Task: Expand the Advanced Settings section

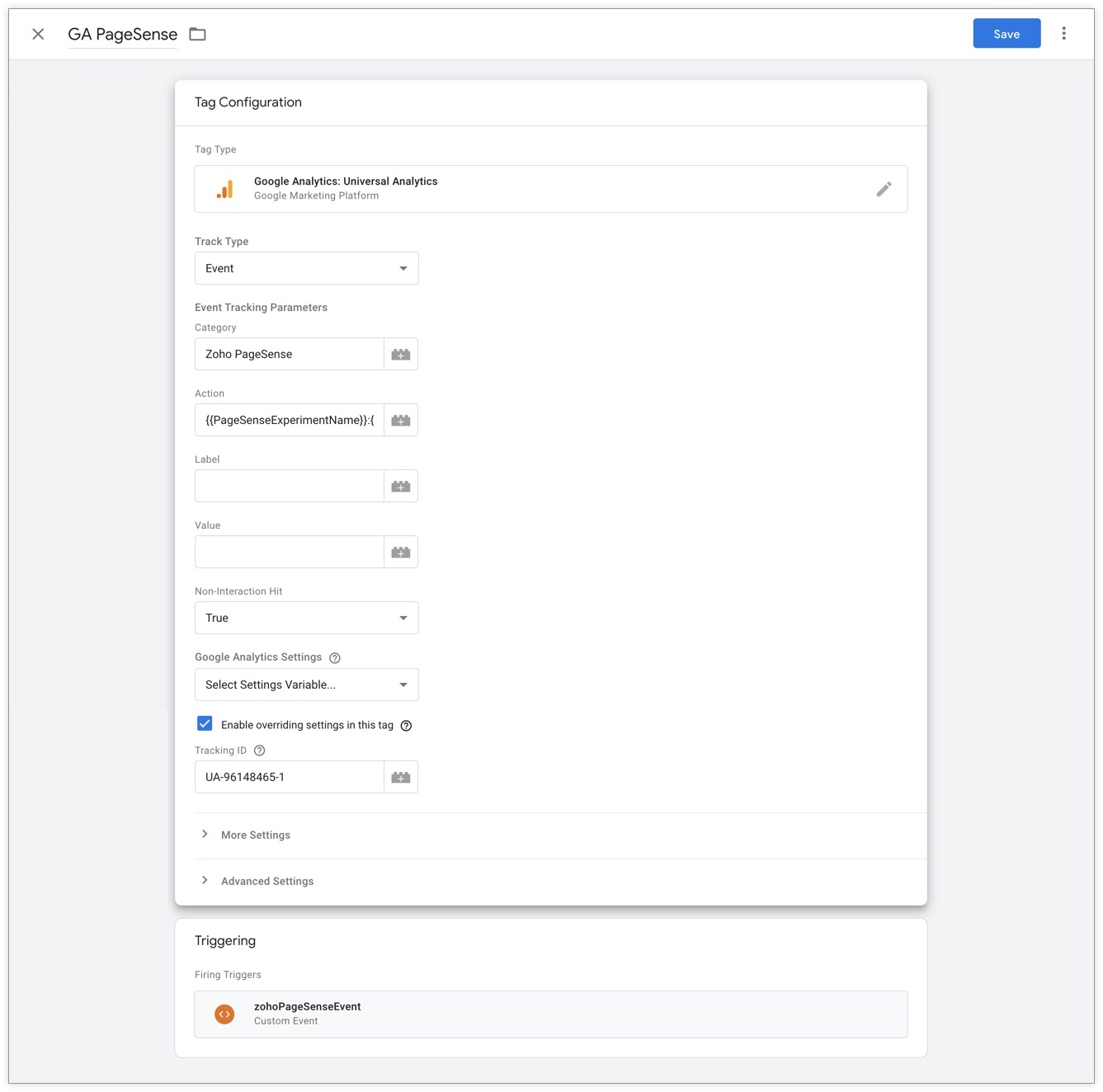Action: coord(266,882)
